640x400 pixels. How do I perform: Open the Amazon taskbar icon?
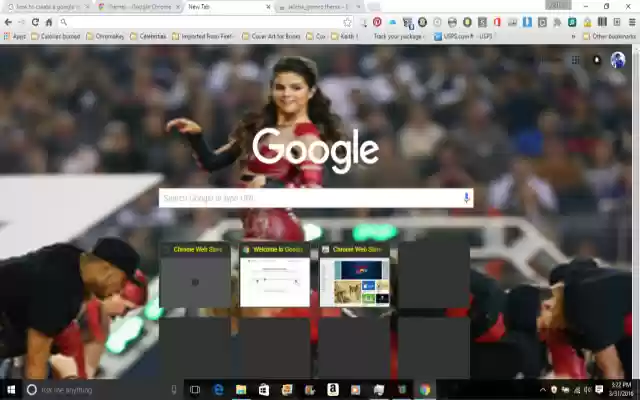(x=333, y=390)
